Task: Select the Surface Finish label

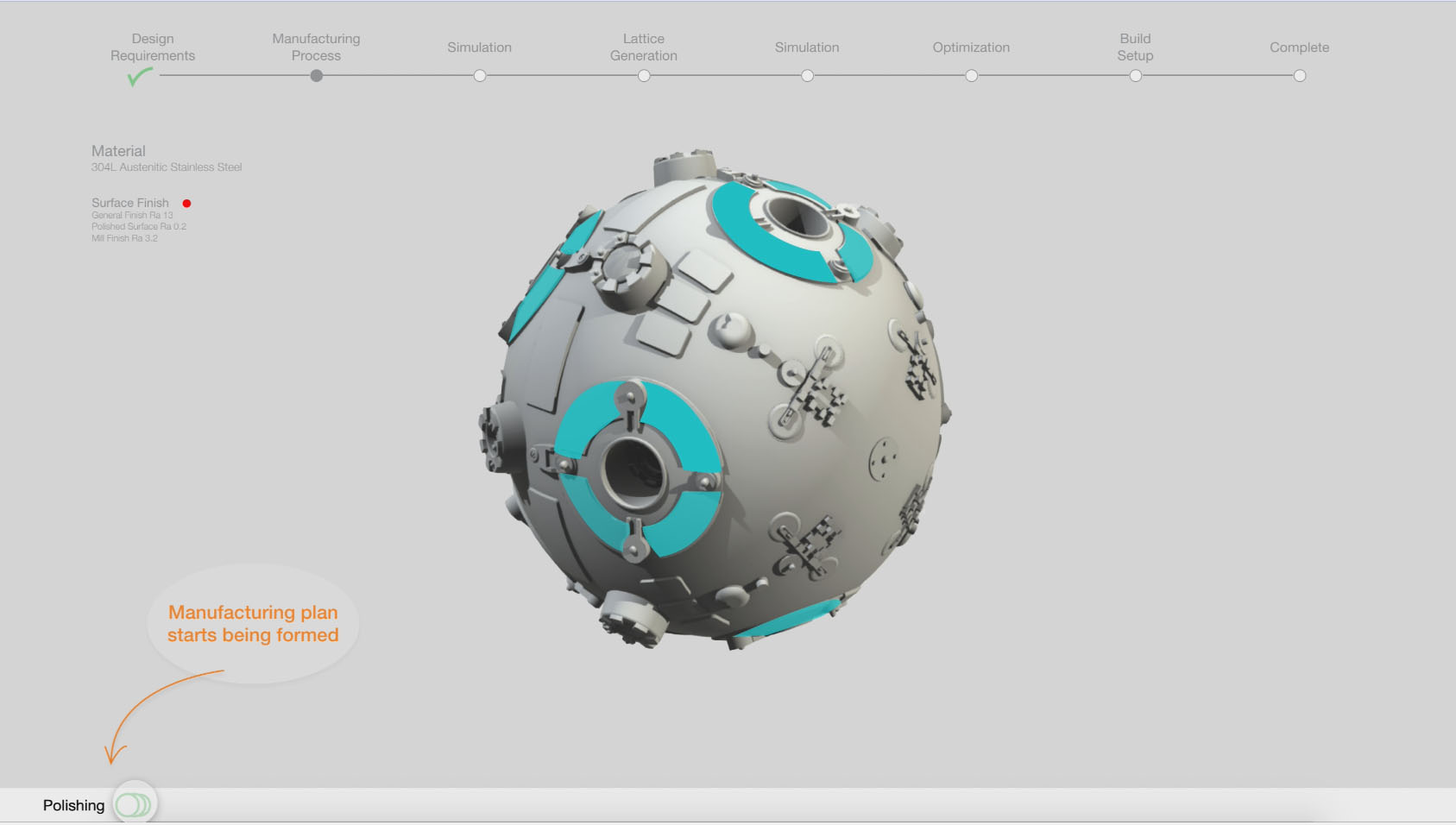Action: click(x=130, y=203)
